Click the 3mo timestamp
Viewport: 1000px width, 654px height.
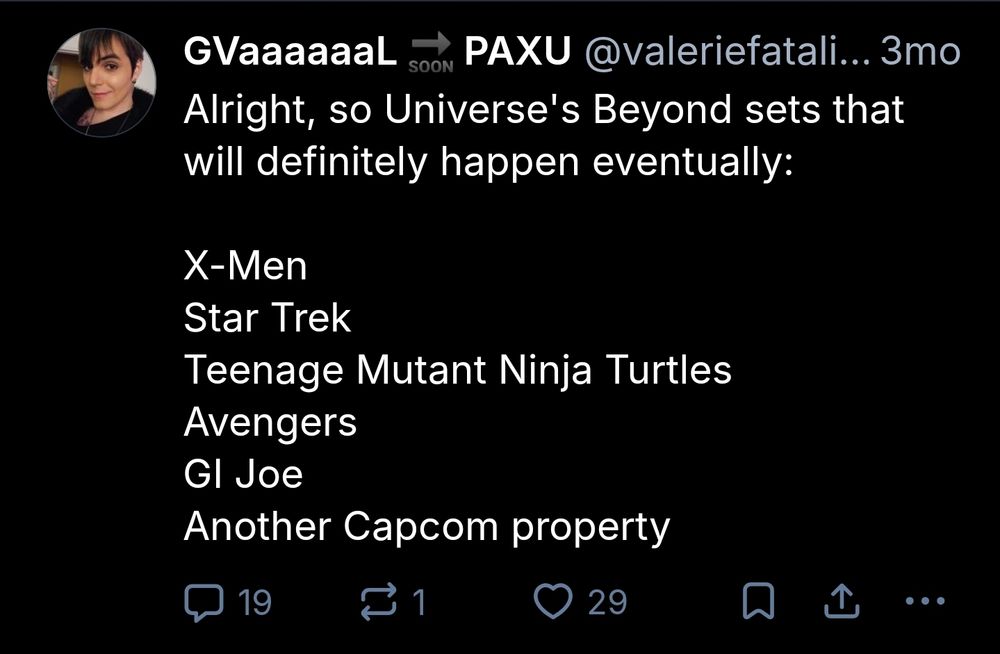919,53
